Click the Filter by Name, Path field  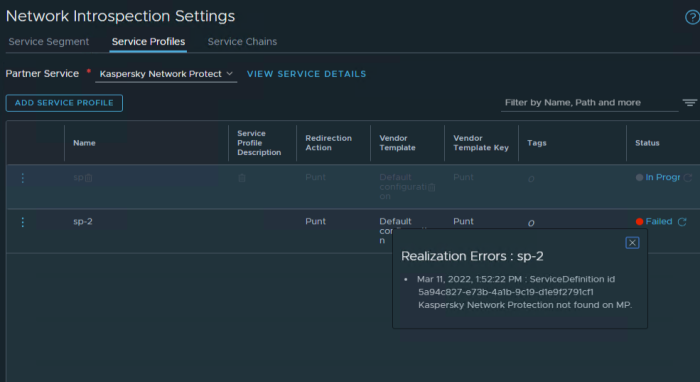[589, 103]
